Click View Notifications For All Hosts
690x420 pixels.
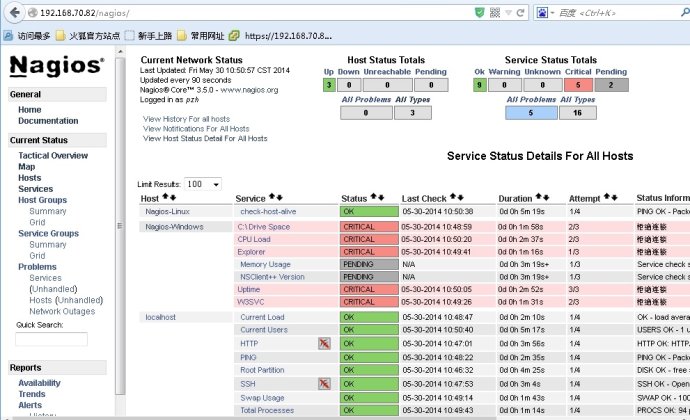(196, 129)
